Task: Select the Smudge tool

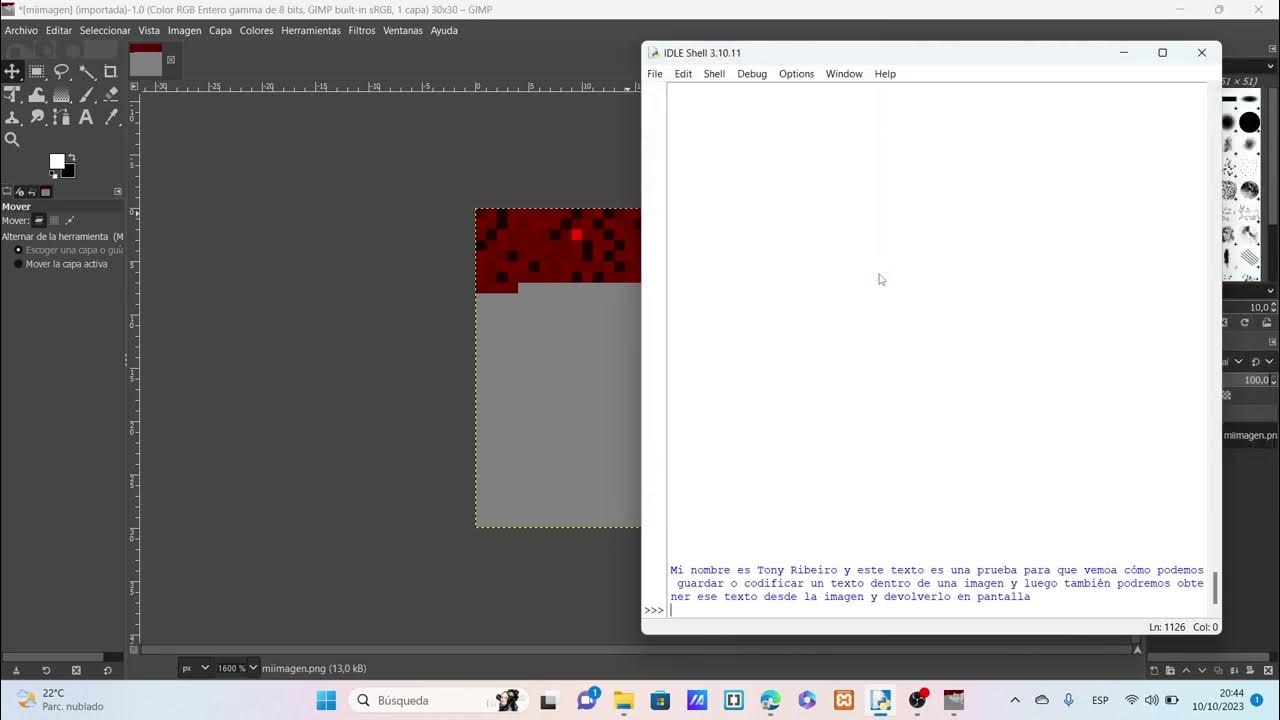Action: pyautogui.click(x=37, y=118)
